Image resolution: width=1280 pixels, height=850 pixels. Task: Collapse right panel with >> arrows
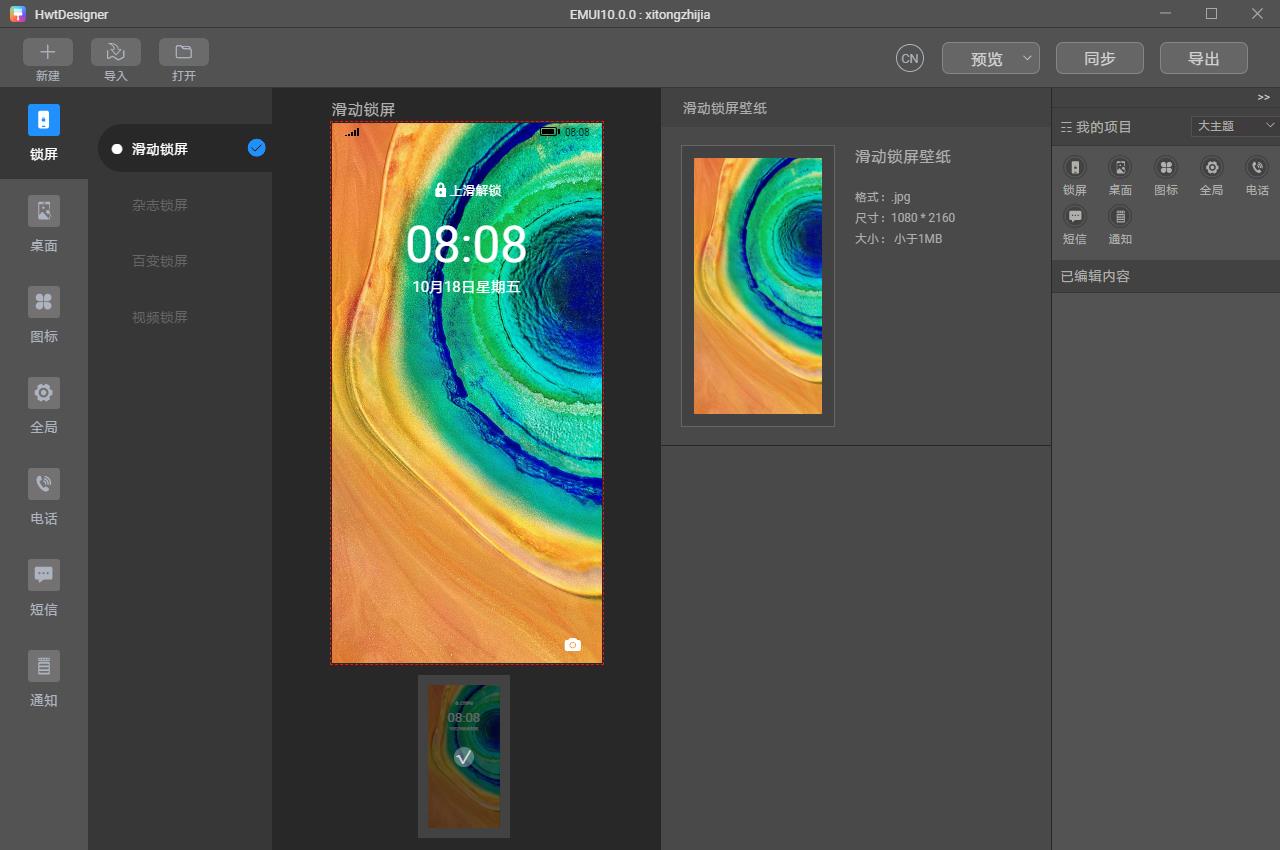[x=1263, y=97]
